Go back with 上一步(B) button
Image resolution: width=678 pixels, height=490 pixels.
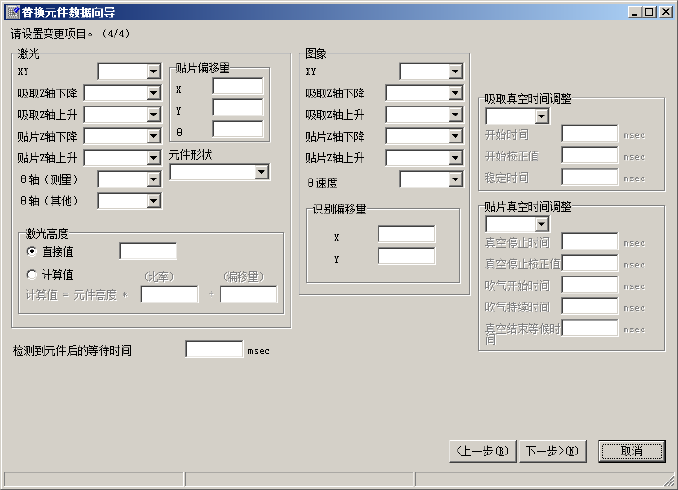483,451
